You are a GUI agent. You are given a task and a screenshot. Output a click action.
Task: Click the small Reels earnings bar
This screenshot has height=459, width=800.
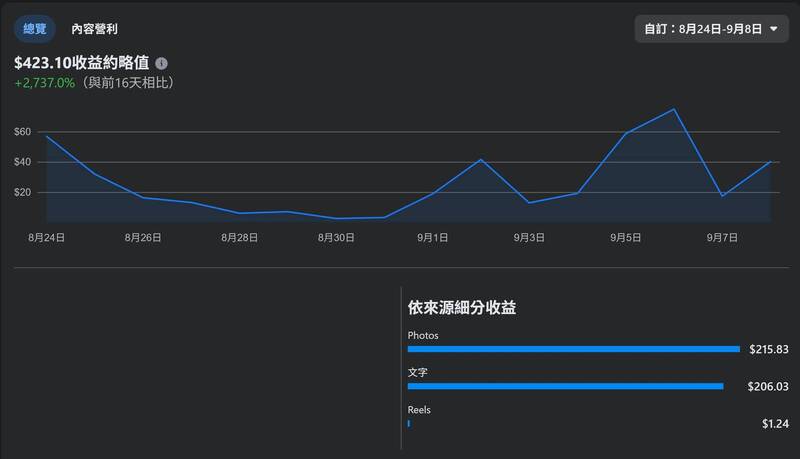[409, 423]
